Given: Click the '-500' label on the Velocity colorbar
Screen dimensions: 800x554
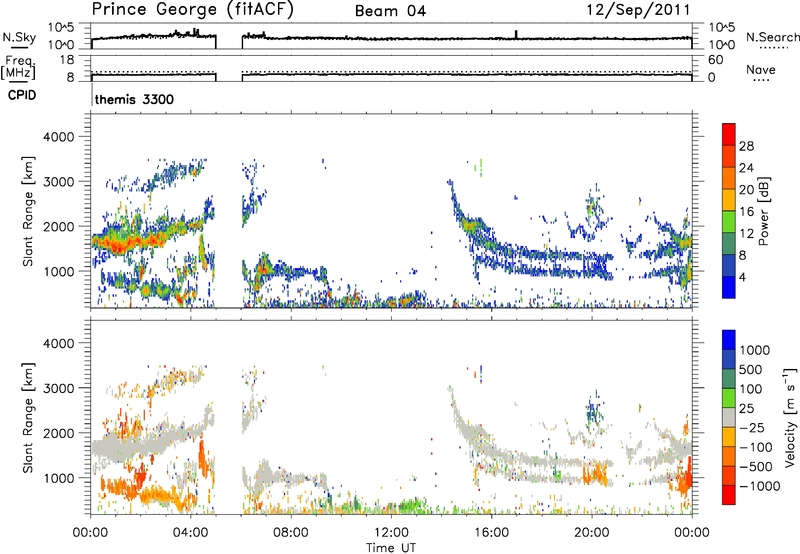Looking at the screenshot, I should [756, 467].
